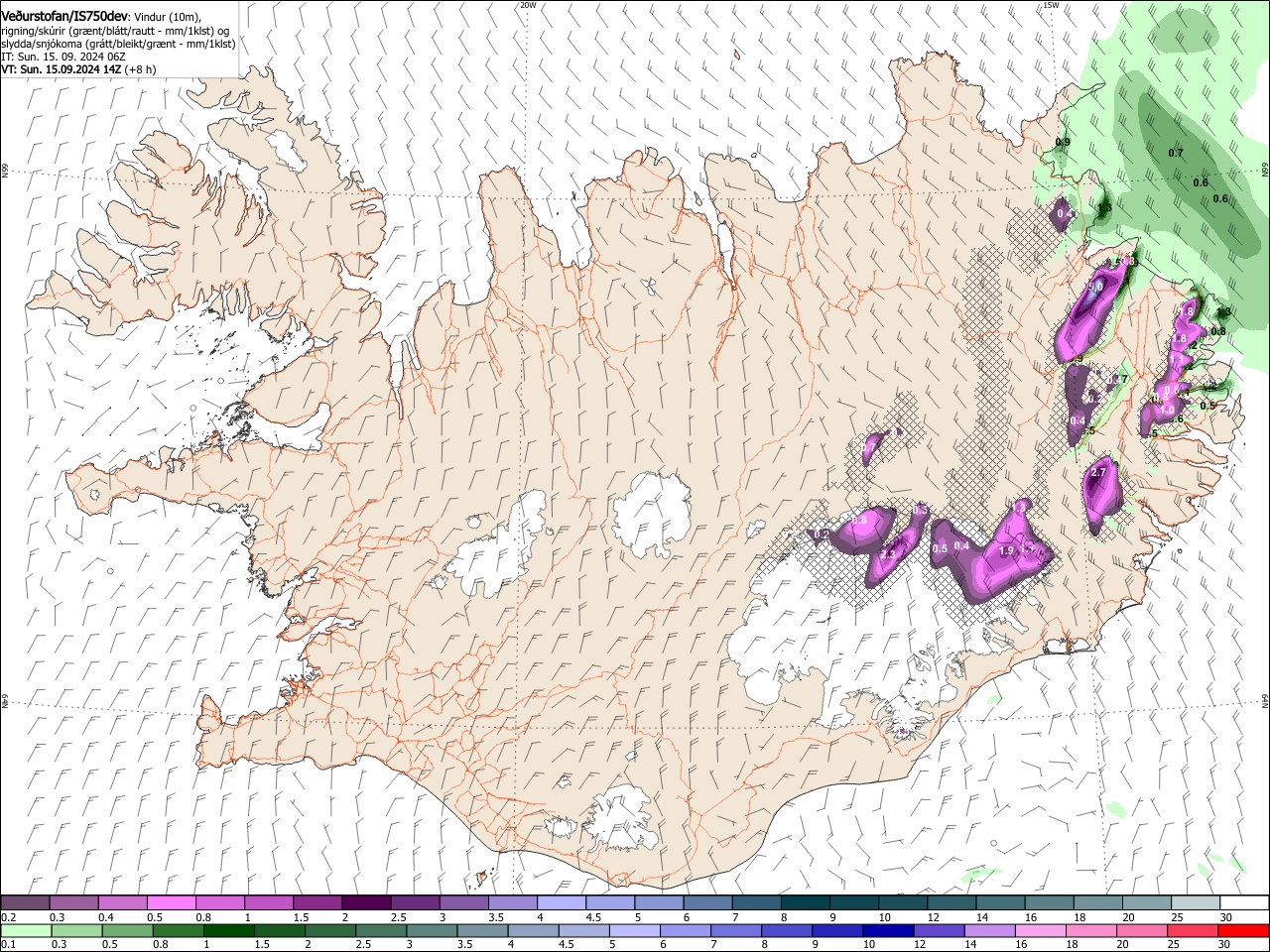
Task: Click the 2.3 snowfall value north of Vatnajökull
Action: click(888, 554)
